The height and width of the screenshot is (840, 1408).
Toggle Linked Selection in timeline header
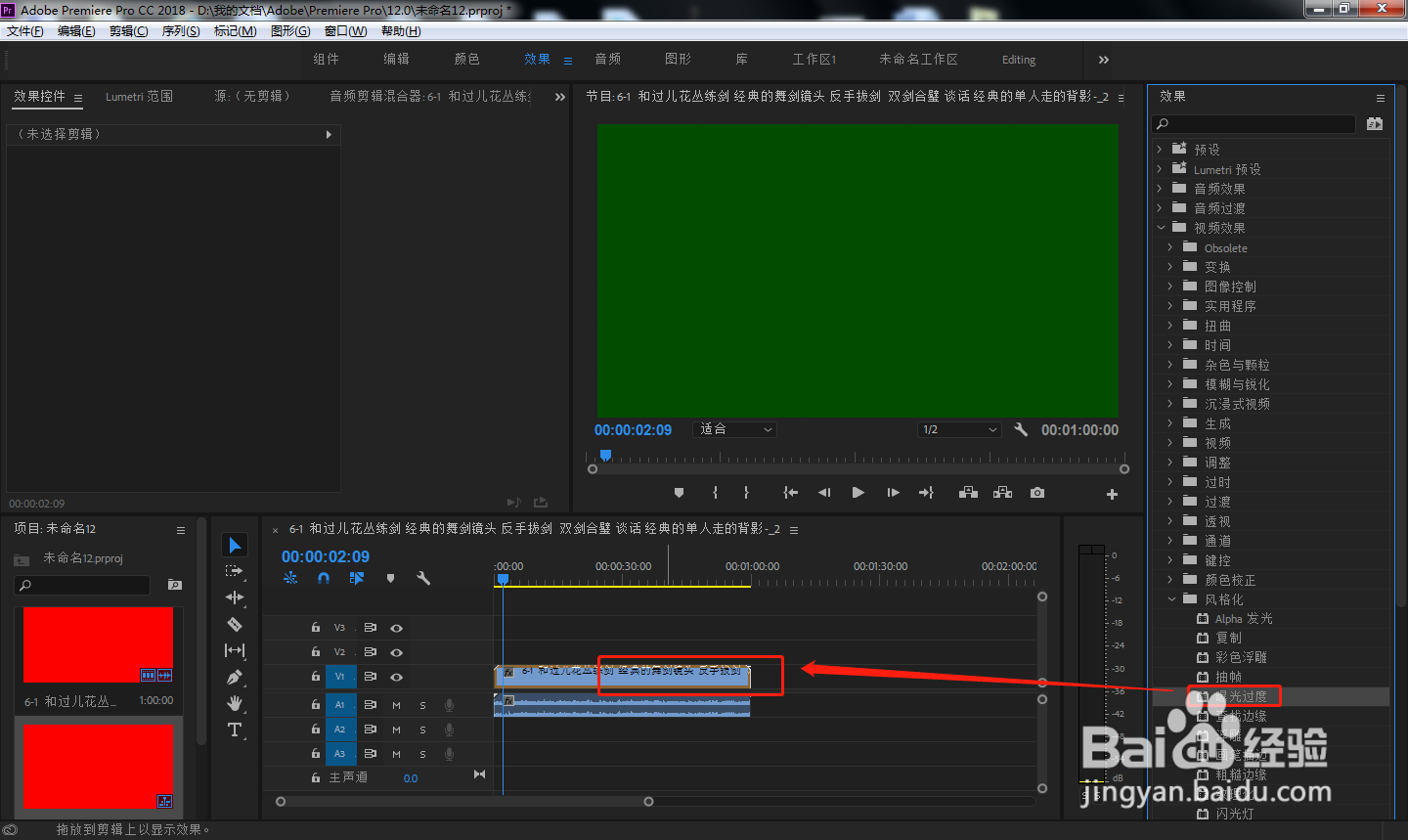(357, 578)
